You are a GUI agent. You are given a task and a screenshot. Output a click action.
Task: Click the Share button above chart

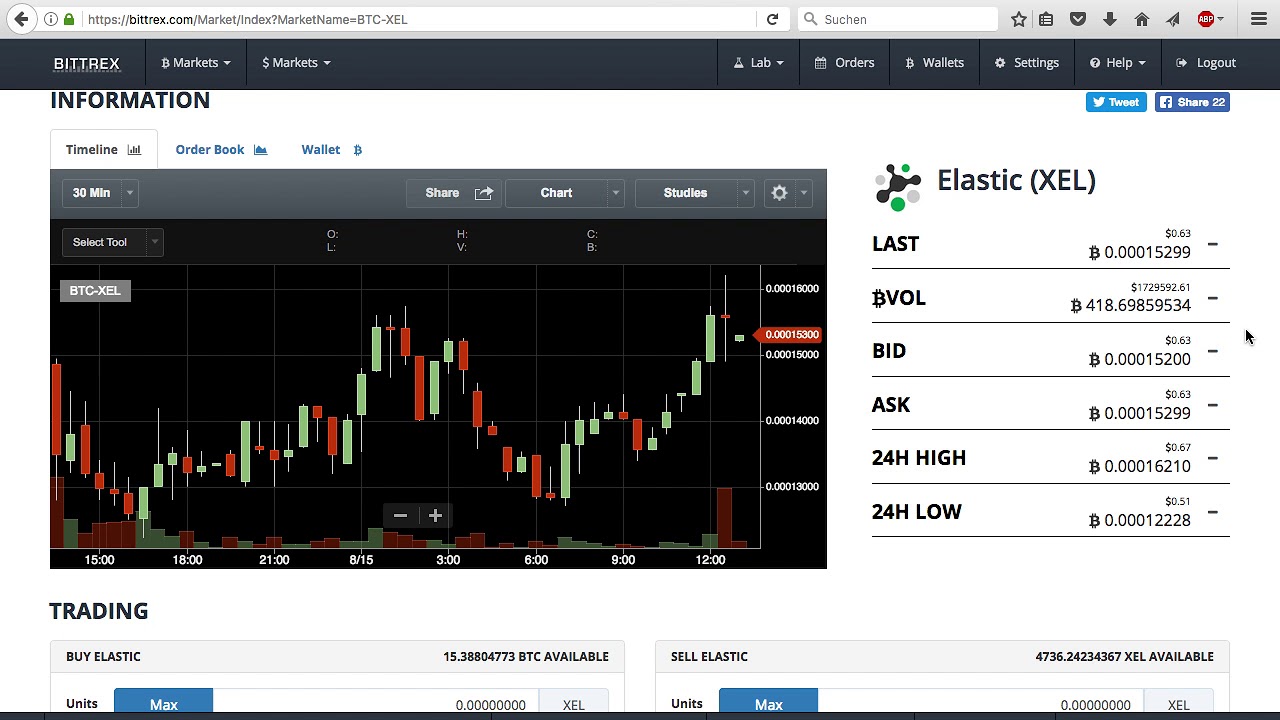tap(453, 193)
